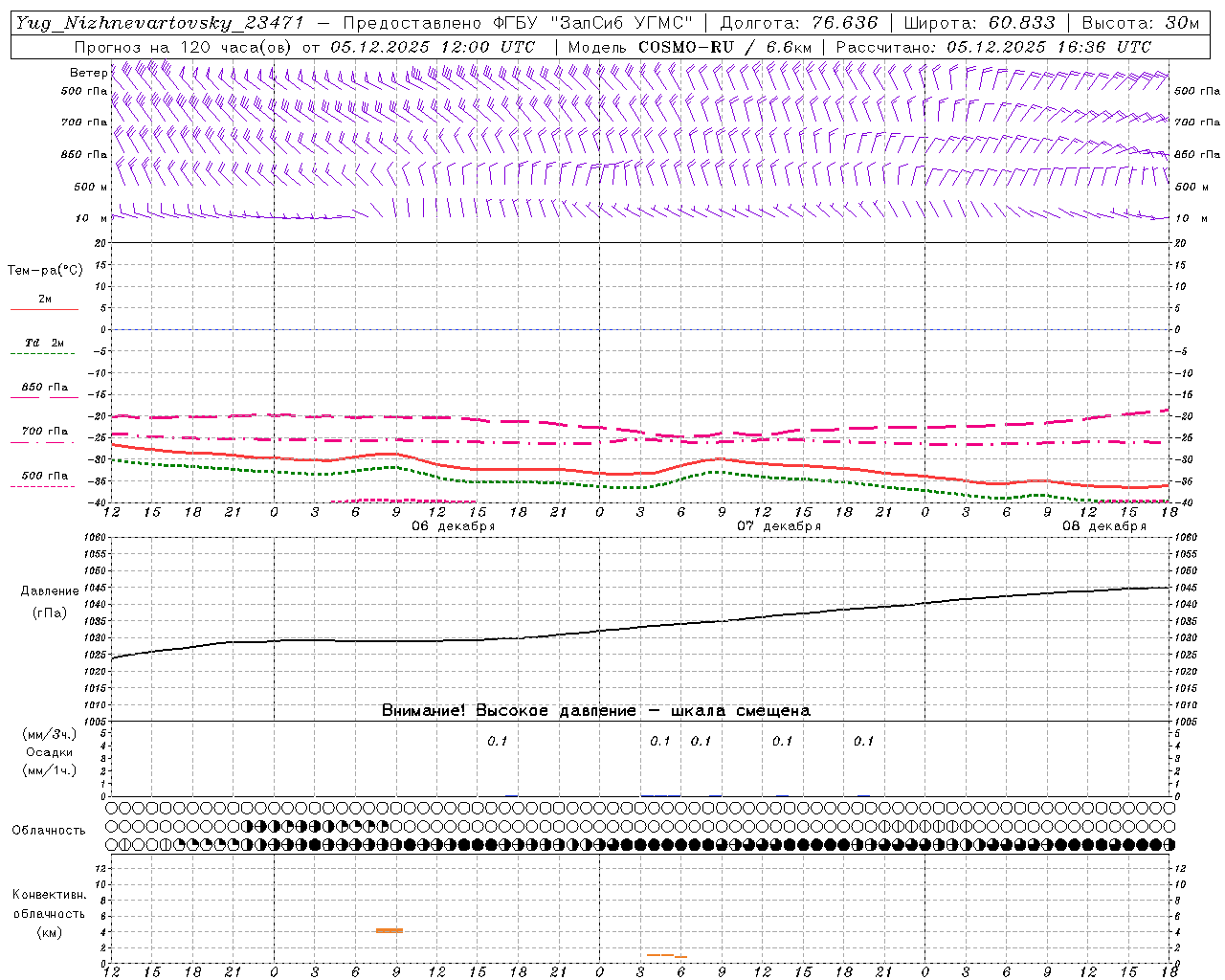Screen dimensions: 1225x980
Task: Click the '(гПа)' unit label under Давление
Action: 49,613
